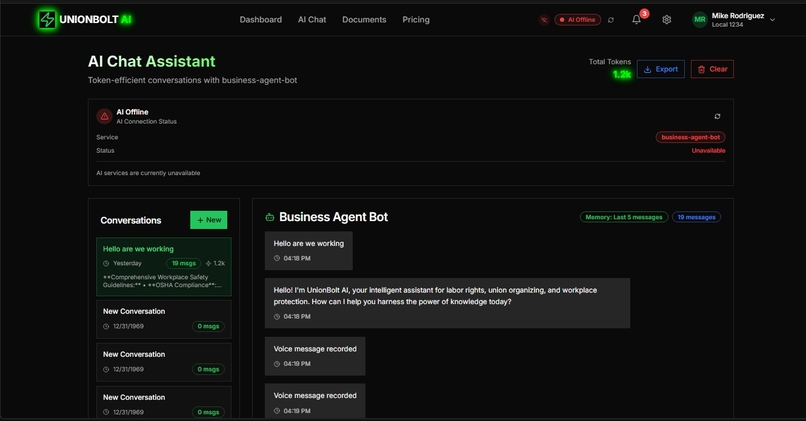Click the Mike Rodriguez user name
The height and width of the screenshot is (421, 806).
click(738, 15)
